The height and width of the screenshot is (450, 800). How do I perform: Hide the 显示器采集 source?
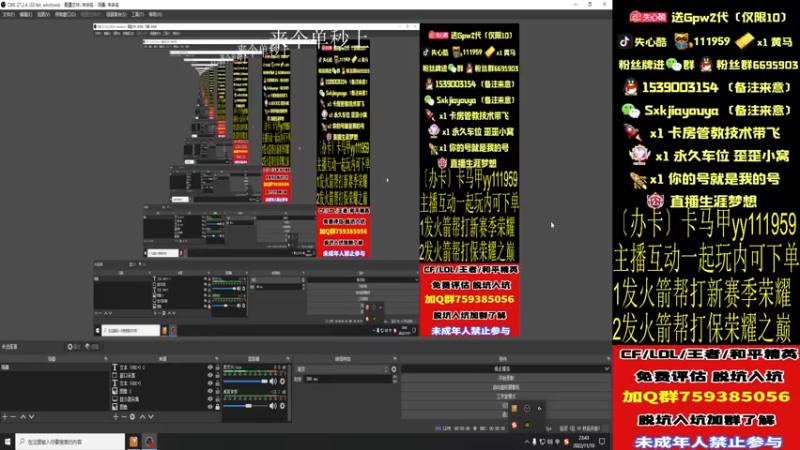pos(210,399)
